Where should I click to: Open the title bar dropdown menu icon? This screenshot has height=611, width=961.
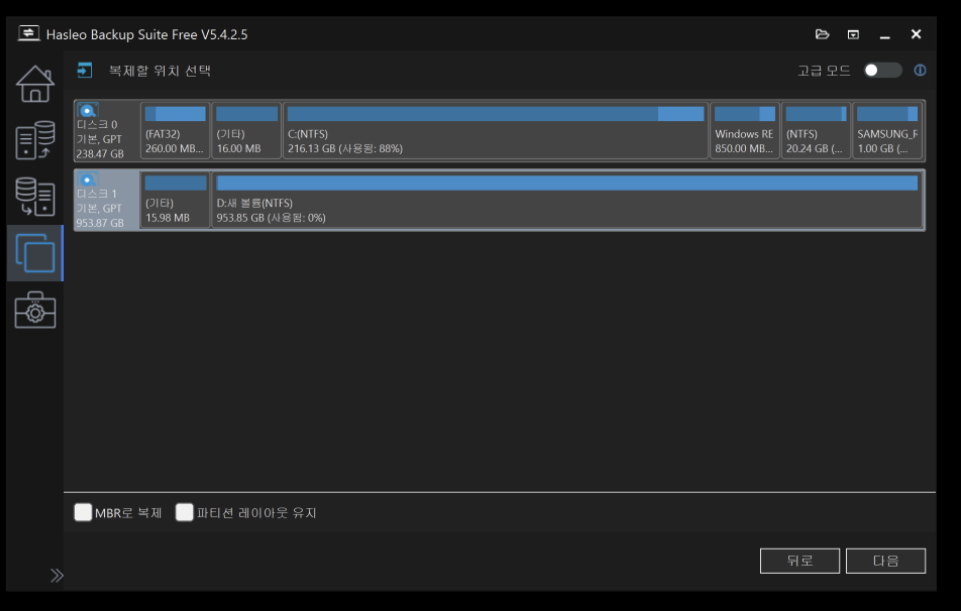tap(853, 34)
